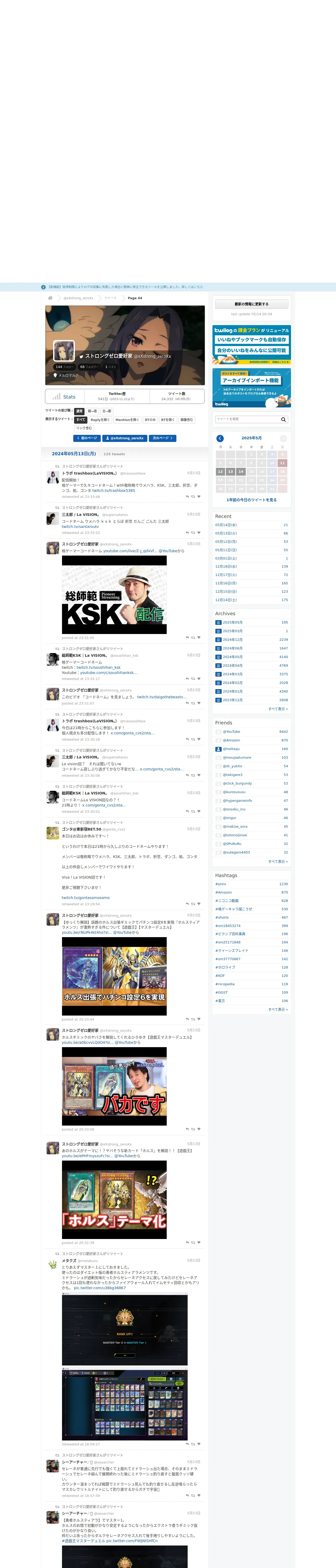This screenshot has width=336, height=1568.
Task: Open the アーカイブインポート機能 banner
Action: pyautogui.click(x=251, y=388)
